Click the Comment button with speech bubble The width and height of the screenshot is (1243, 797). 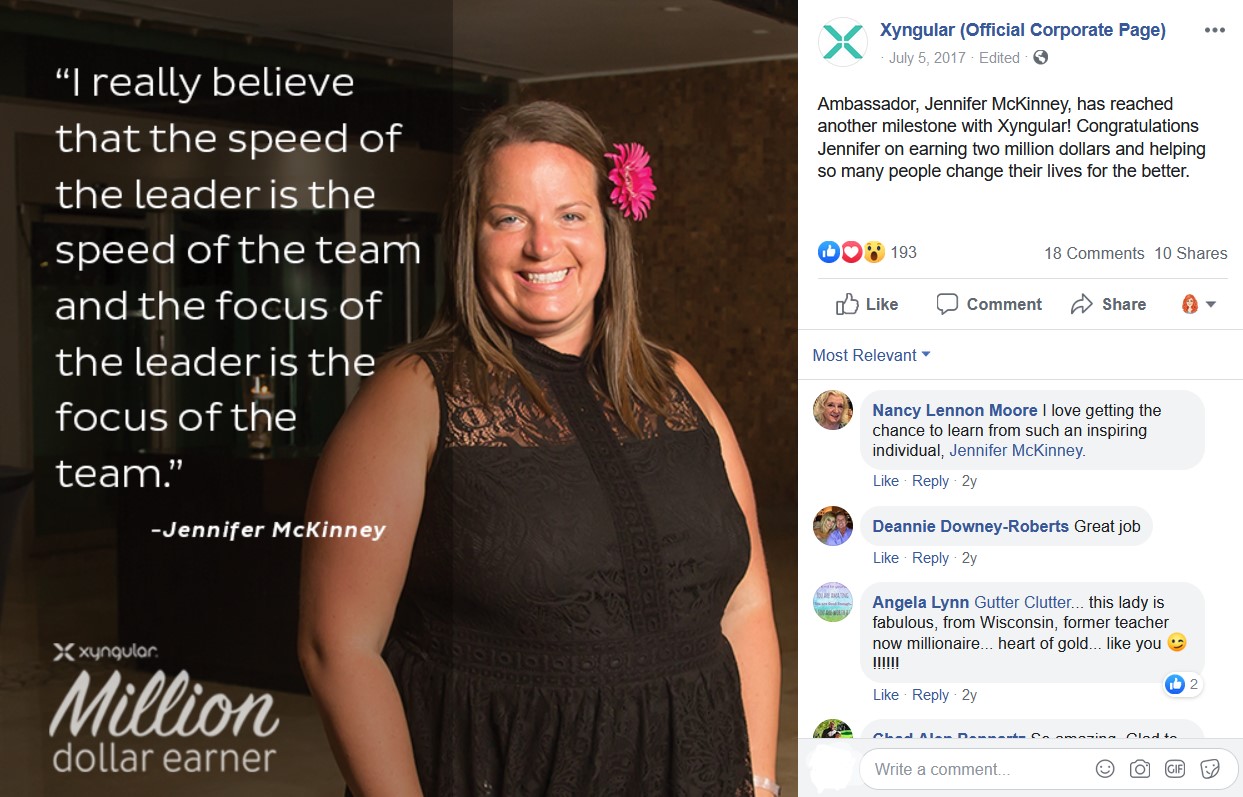(x=989, y=304)
